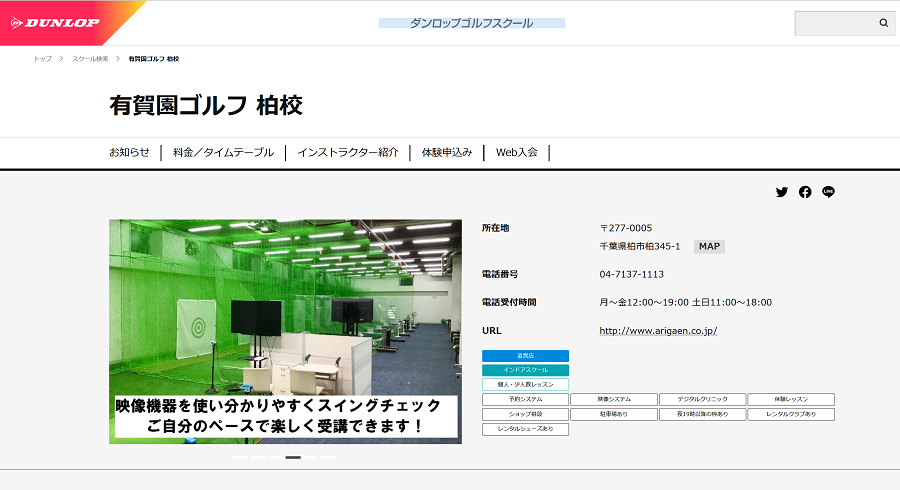This screenshot has height=490, width=900.
Task: Select the last carousel indicator
Action: (328, 457)
